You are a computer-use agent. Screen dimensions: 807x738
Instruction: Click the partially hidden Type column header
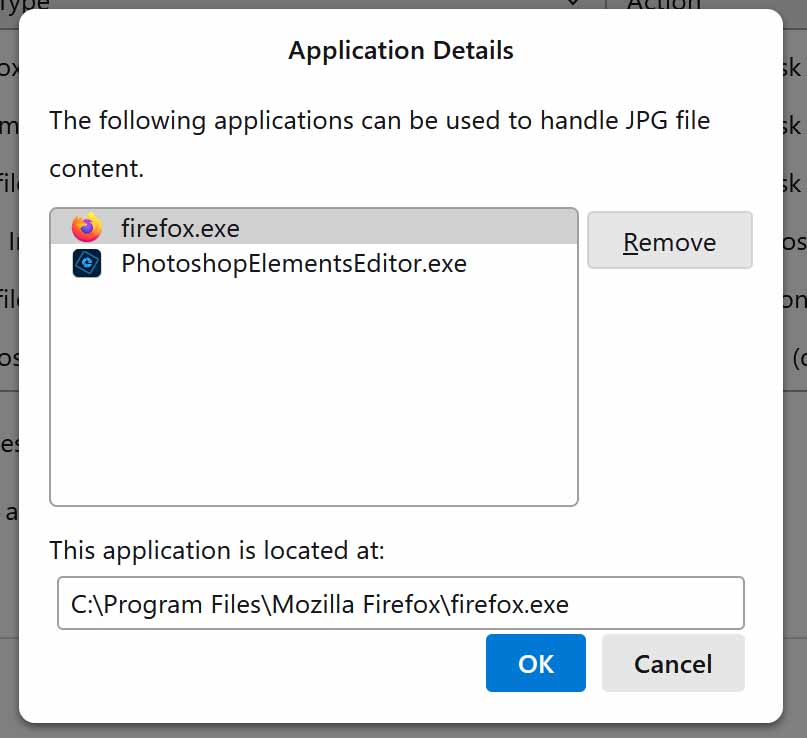[x=30, y=4]
